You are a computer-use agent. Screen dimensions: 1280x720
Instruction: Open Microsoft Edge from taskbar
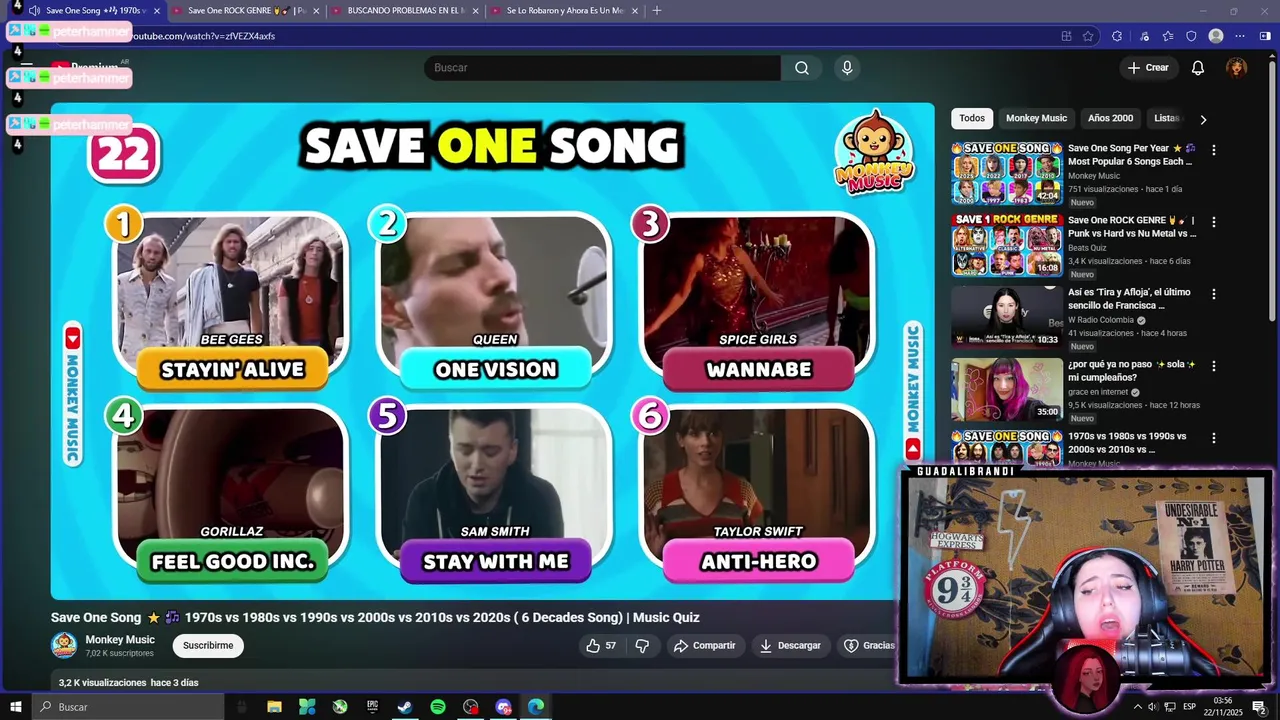536,707
